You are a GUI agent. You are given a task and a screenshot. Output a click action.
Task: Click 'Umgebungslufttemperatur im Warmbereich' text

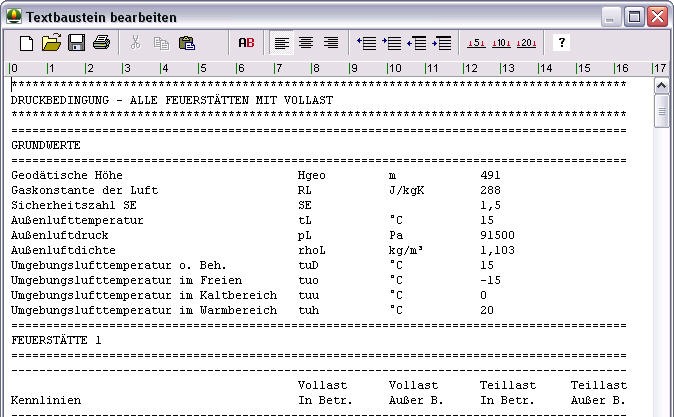[144, 310]
